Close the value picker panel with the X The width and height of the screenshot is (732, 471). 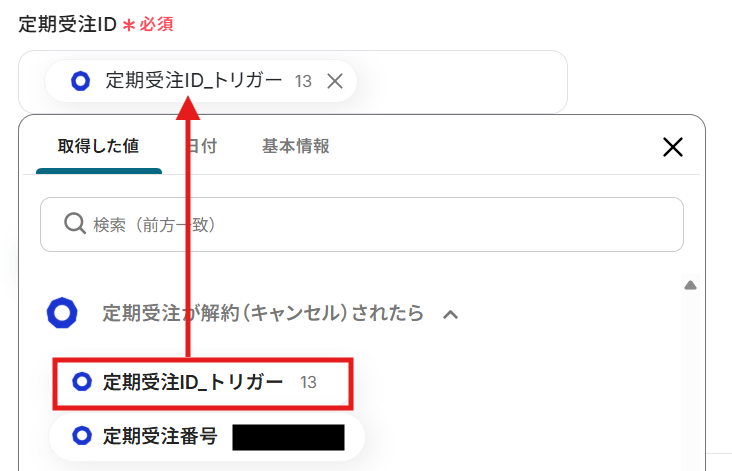[673, 148]
